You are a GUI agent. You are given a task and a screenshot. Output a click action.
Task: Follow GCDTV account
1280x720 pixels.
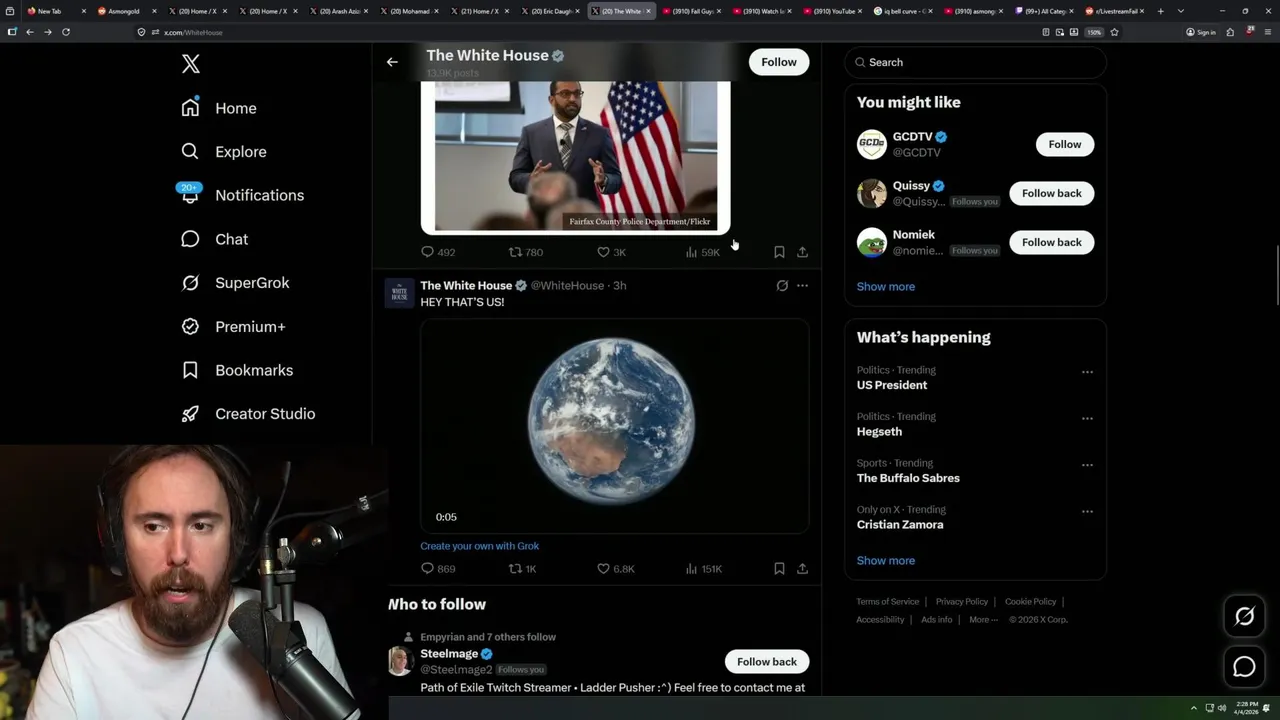pos(1064,144)
